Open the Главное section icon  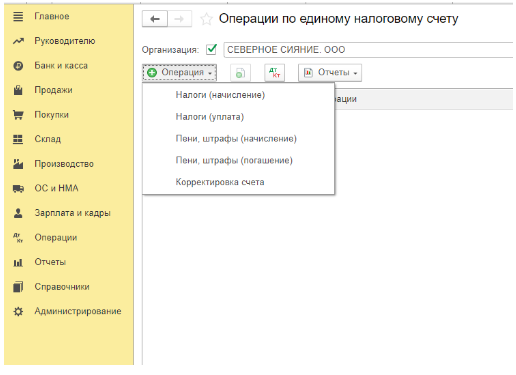point(18,16)
